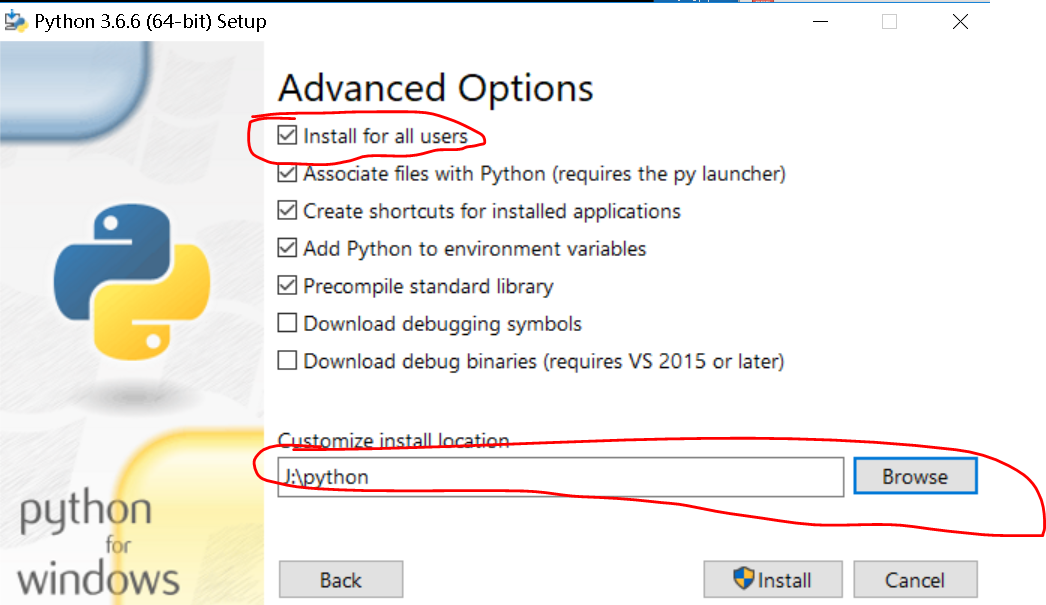This screenshot has width=1046, height=605.
Task: Click the Python setup title bar icon
Action: coord(15,21)
